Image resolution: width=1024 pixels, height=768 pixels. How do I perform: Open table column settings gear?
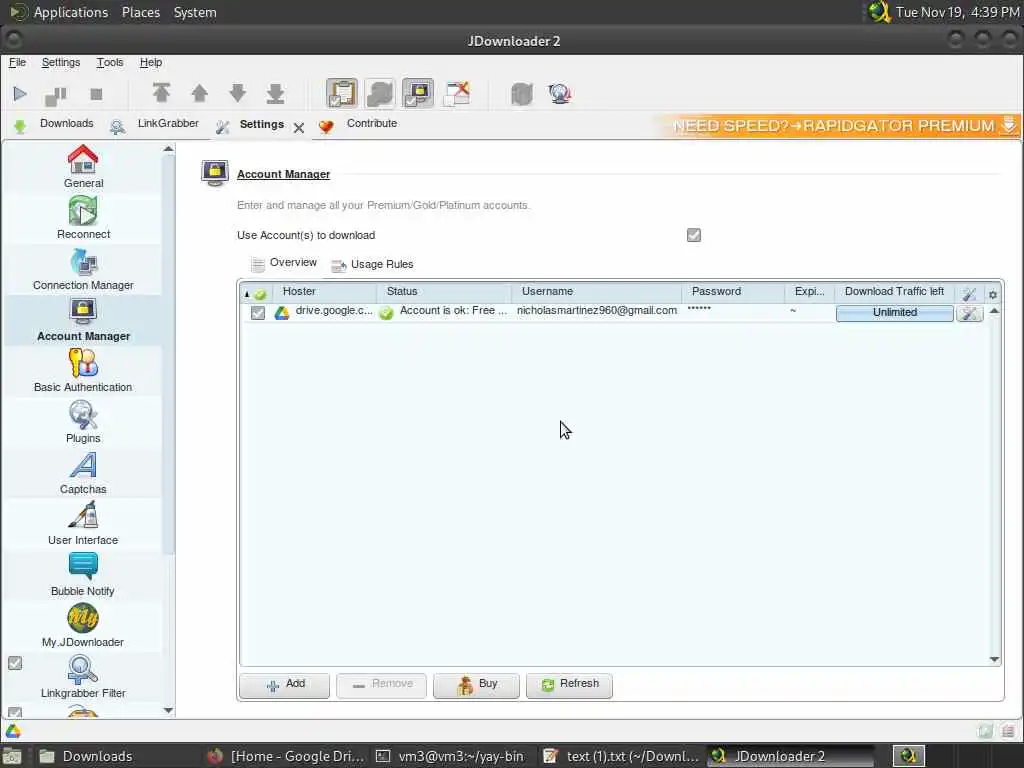coord(993,295)
